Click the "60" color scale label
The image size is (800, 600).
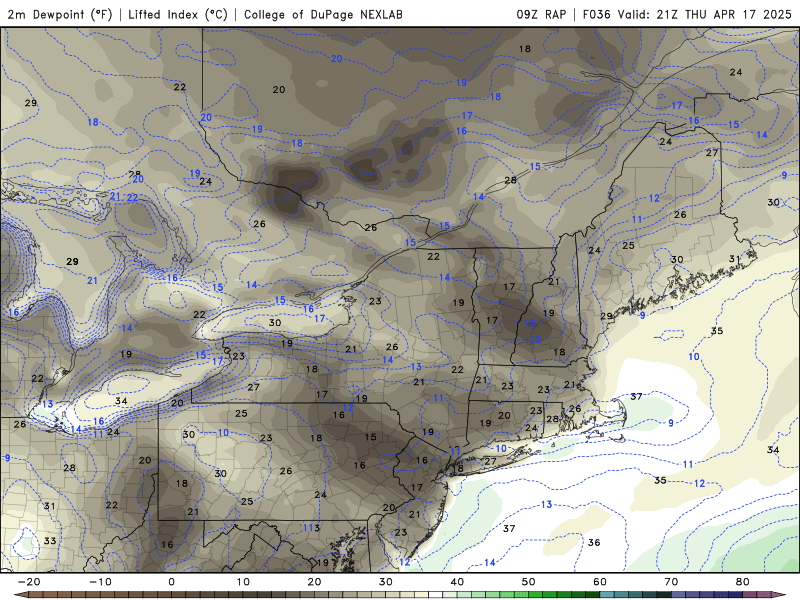[x=600, y=582]
